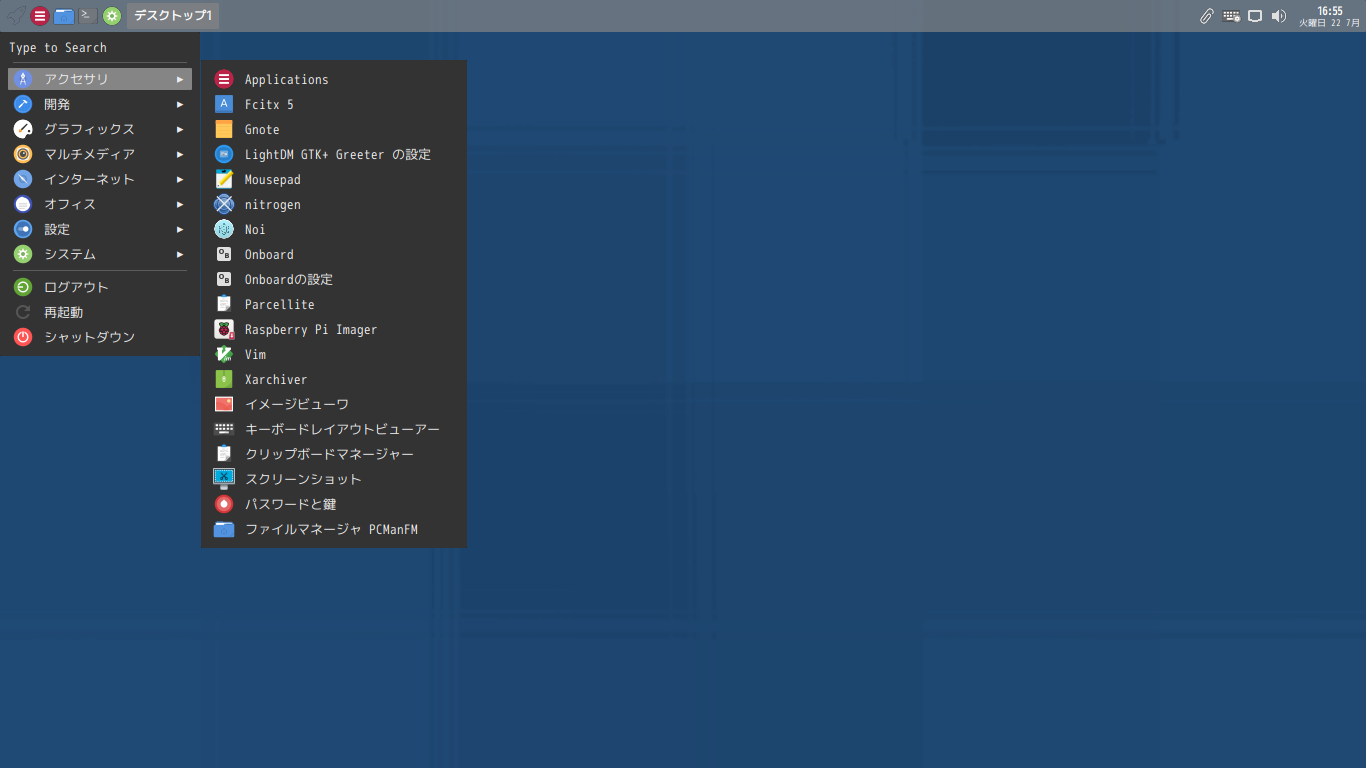Start Parcellite via its clipboard icon
This screenshot has width=1366, height=768.
point(224,304)
